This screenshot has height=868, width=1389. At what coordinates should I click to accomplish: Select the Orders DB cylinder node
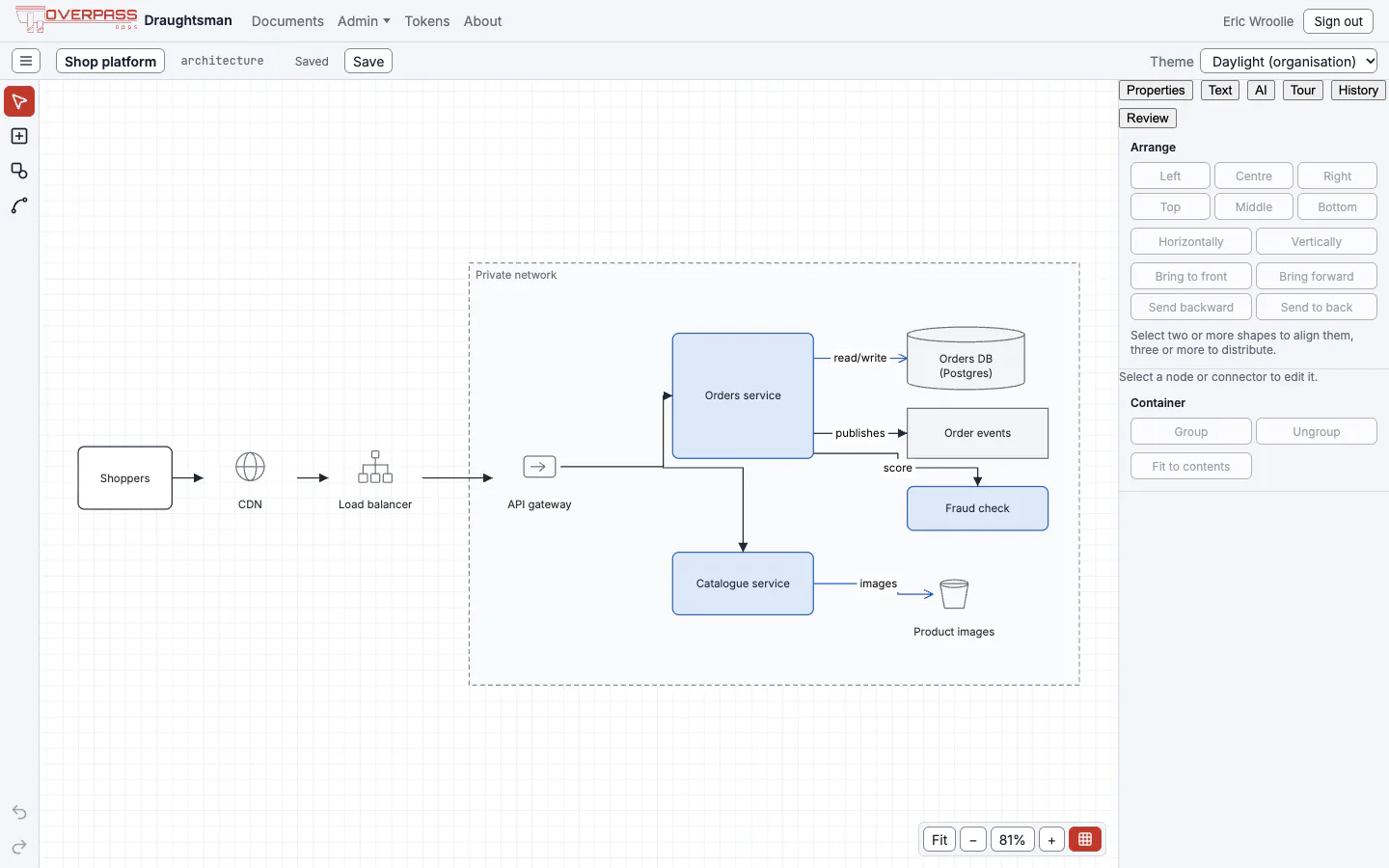pos(966,359)
